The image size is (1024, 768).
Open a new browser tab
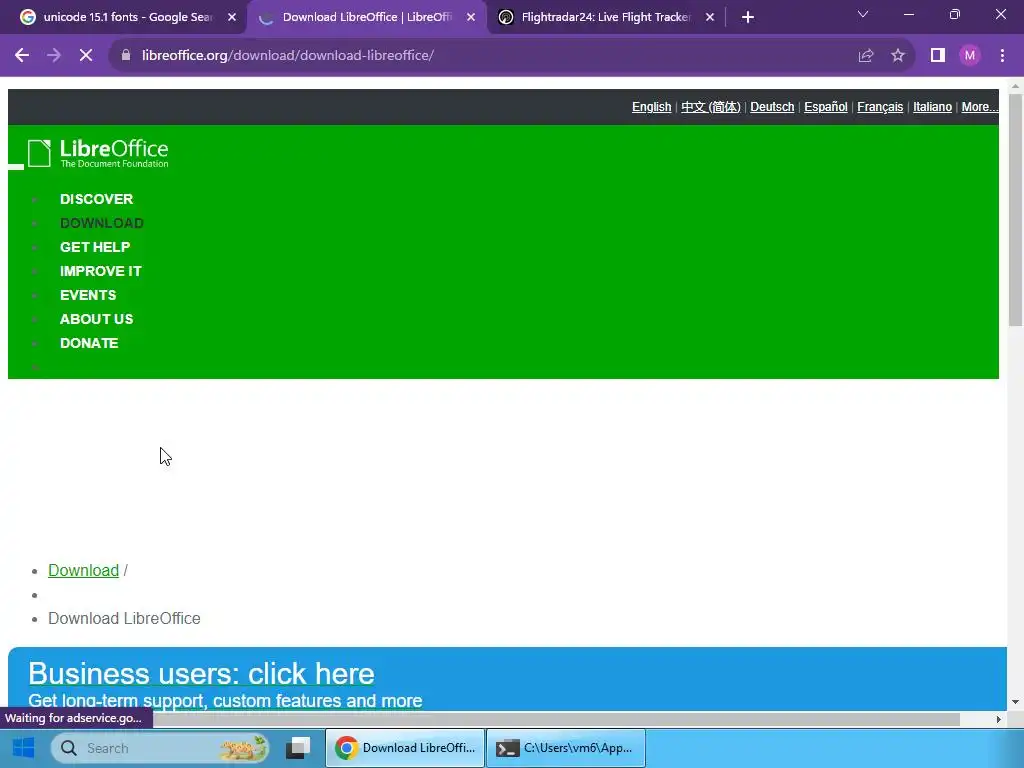748,18
